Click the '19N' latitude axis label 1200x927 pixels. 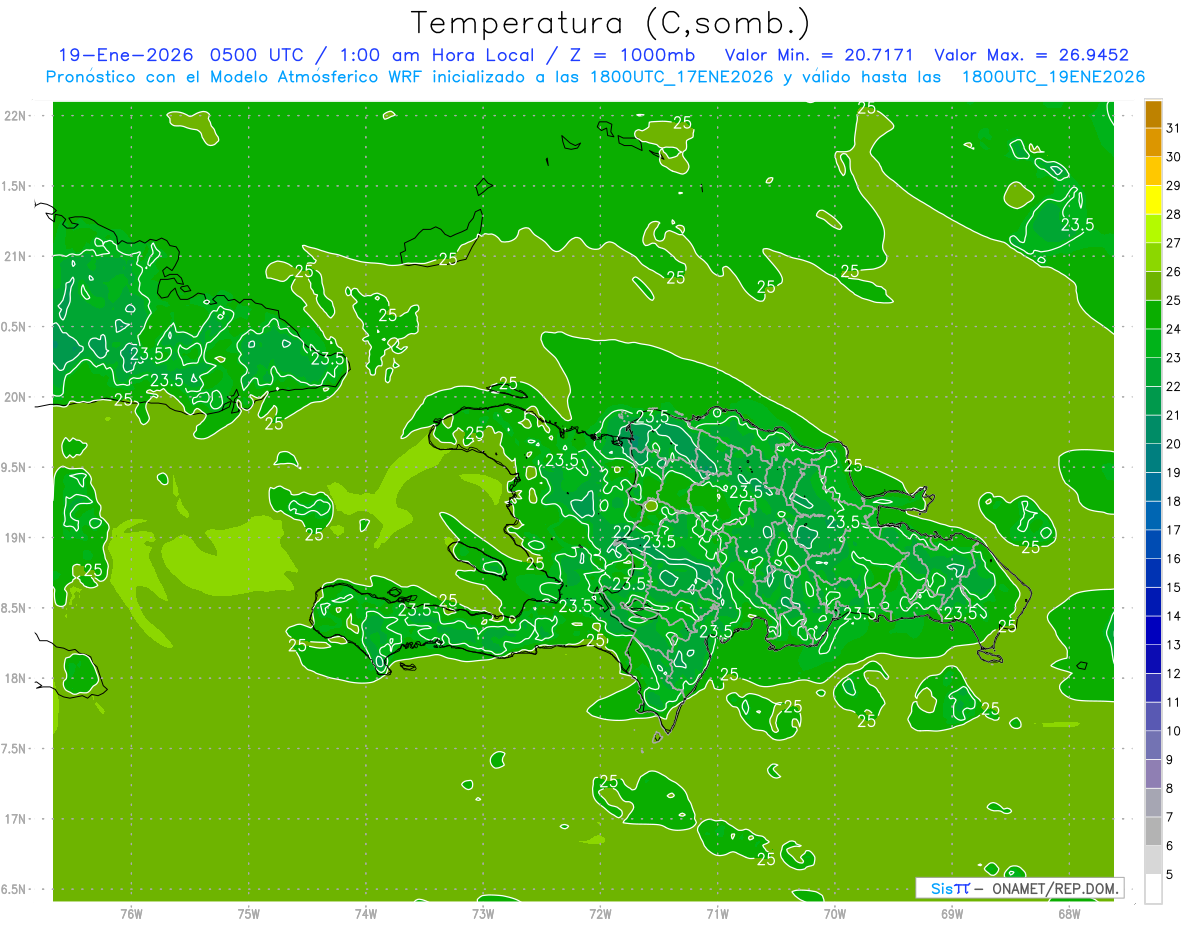coord(15,538)
